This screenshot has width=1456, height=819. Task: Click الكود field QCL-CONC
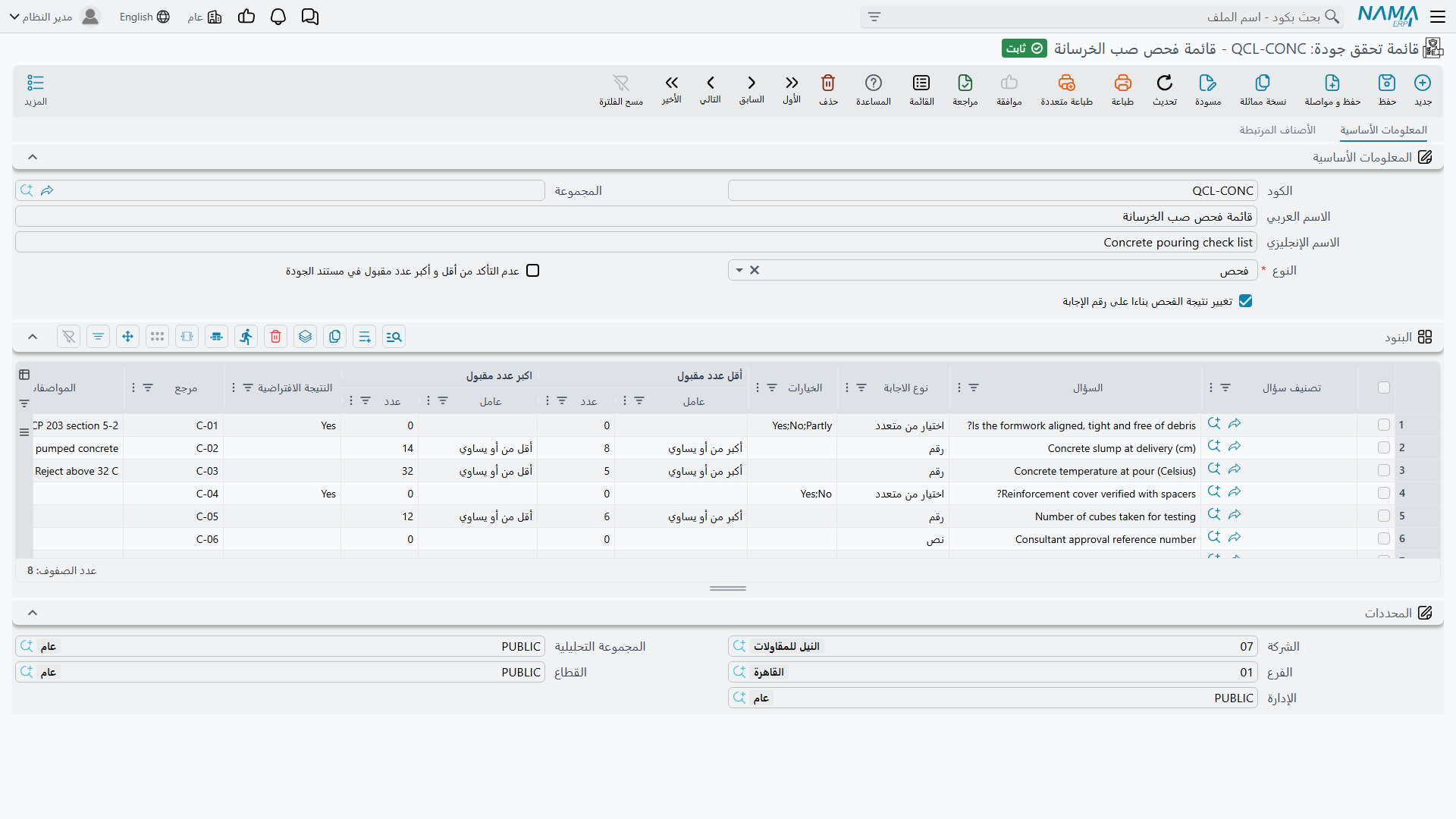pyautogui.click(x=993, y=190)
